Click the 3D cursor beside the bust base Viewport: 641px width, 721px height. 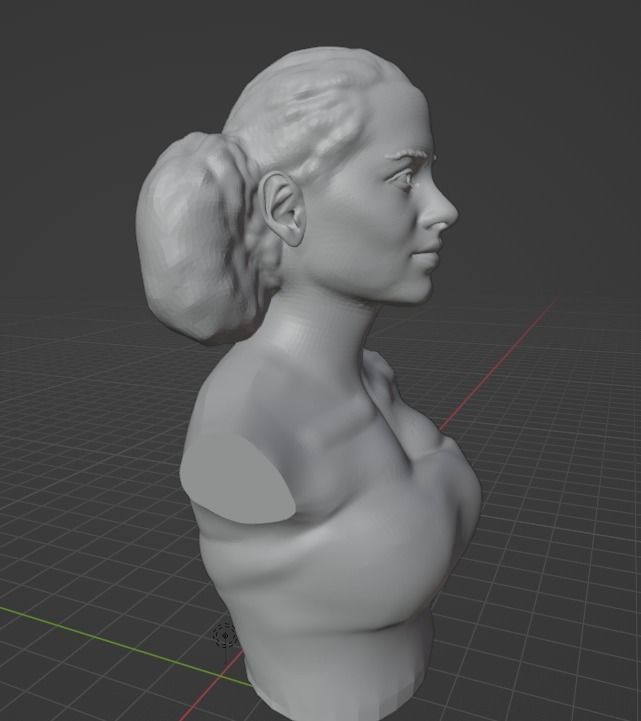coord(225,636)
